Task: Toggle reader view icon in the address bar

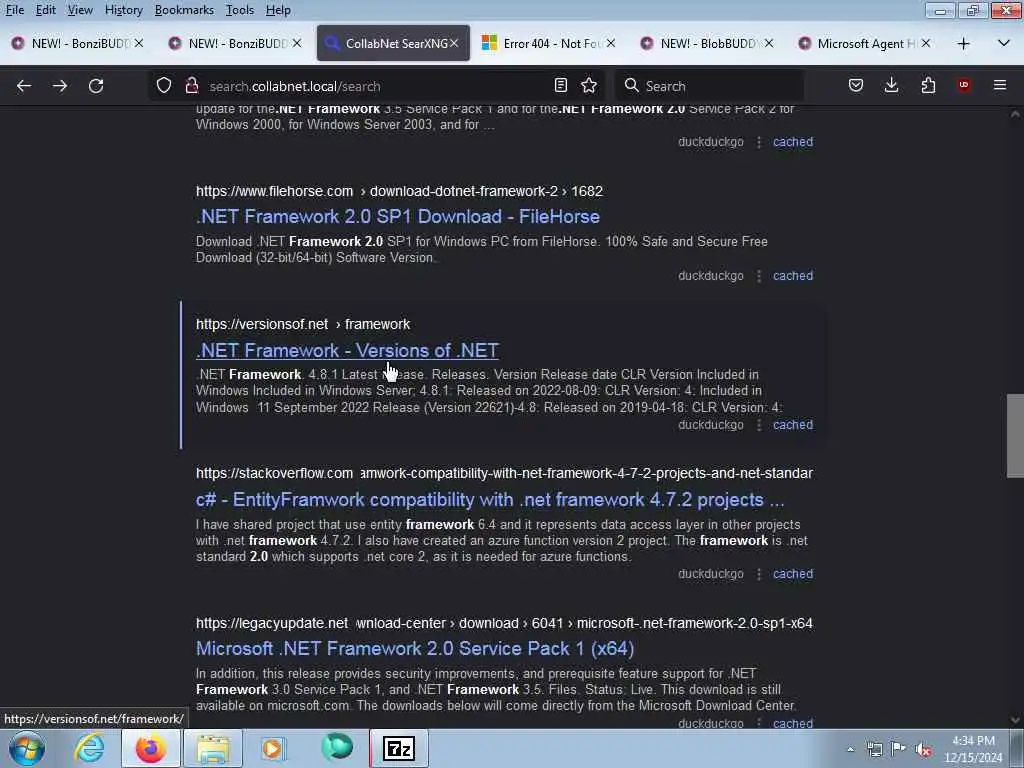Action: (560, 86)
